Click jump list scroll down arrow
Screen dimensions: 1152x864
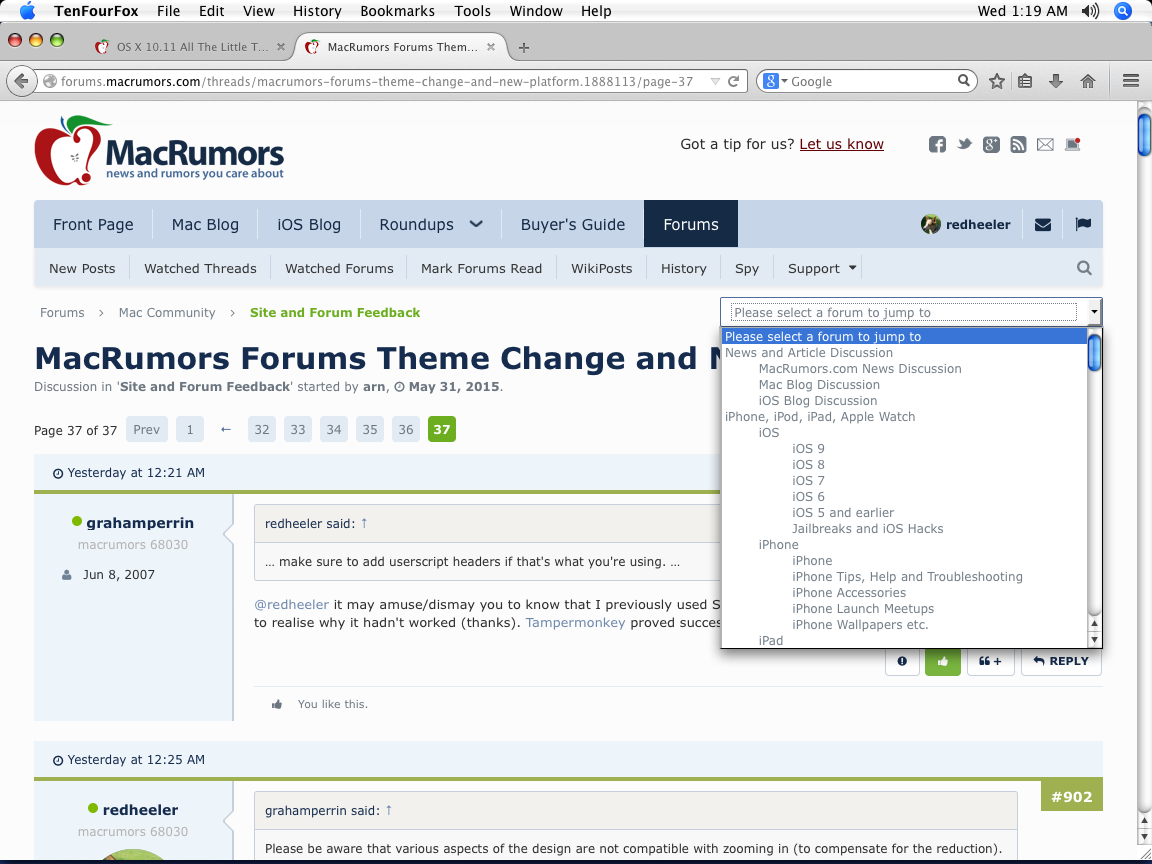pos(1094,639)
